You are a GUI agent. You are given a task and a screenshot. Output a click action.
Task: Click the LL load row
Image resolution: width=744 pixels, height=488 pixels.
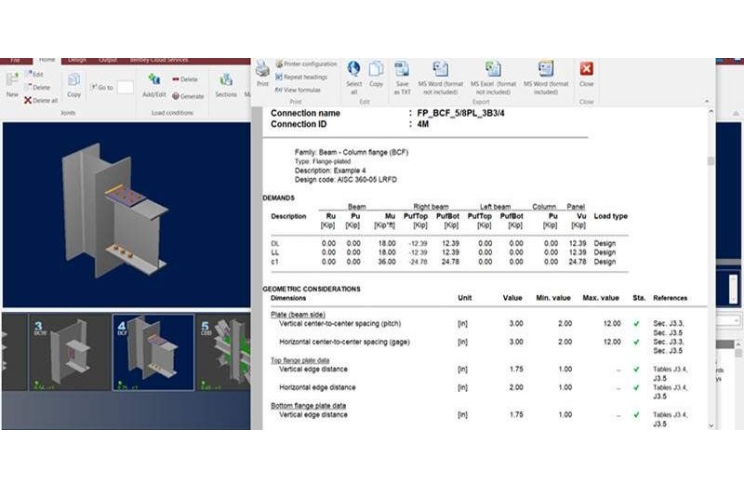(x=449, y=253)
